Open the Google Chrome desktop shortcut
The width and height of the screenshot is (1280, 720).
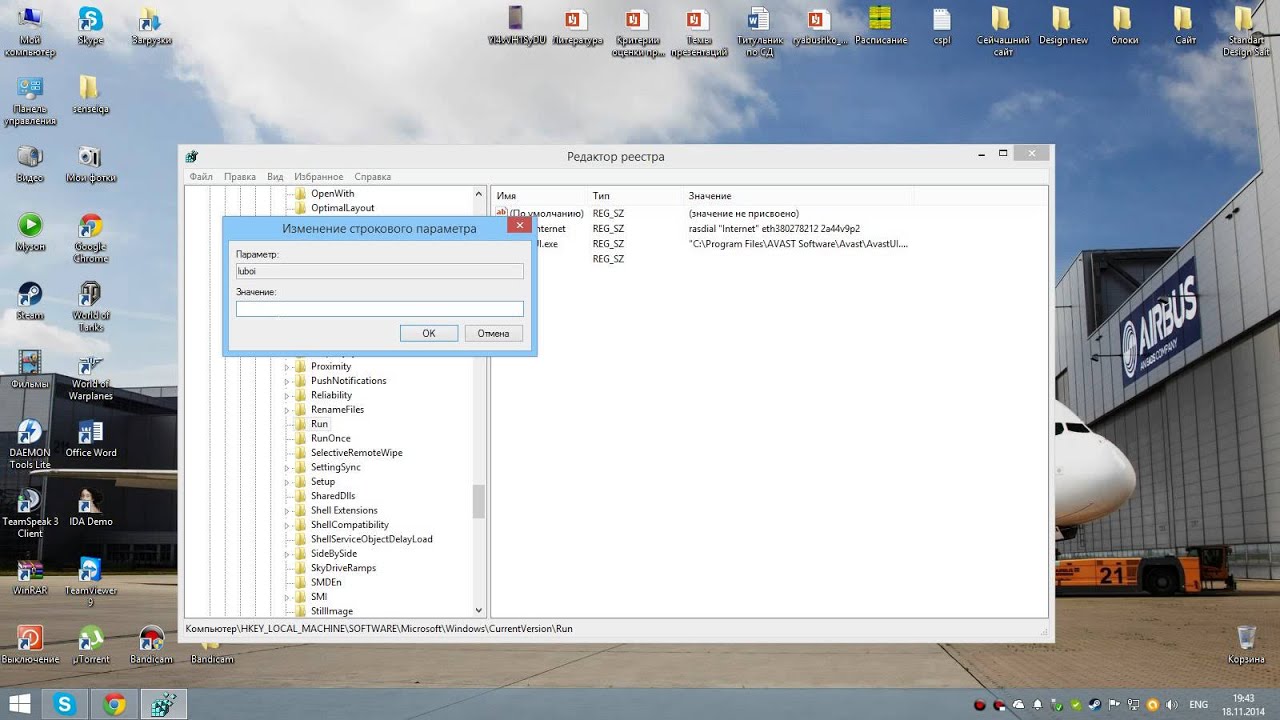[x=90, y=238]
